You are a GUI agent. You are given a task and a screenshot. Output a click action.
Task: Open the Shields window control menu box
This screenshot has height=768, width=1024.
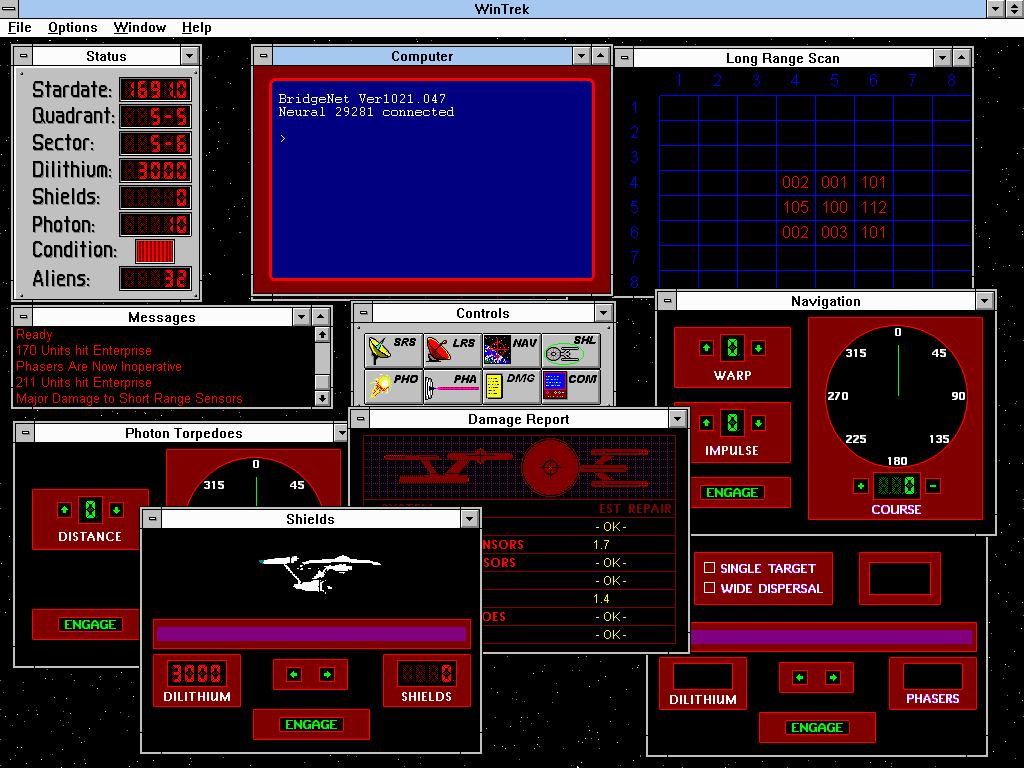pos(152,519)
